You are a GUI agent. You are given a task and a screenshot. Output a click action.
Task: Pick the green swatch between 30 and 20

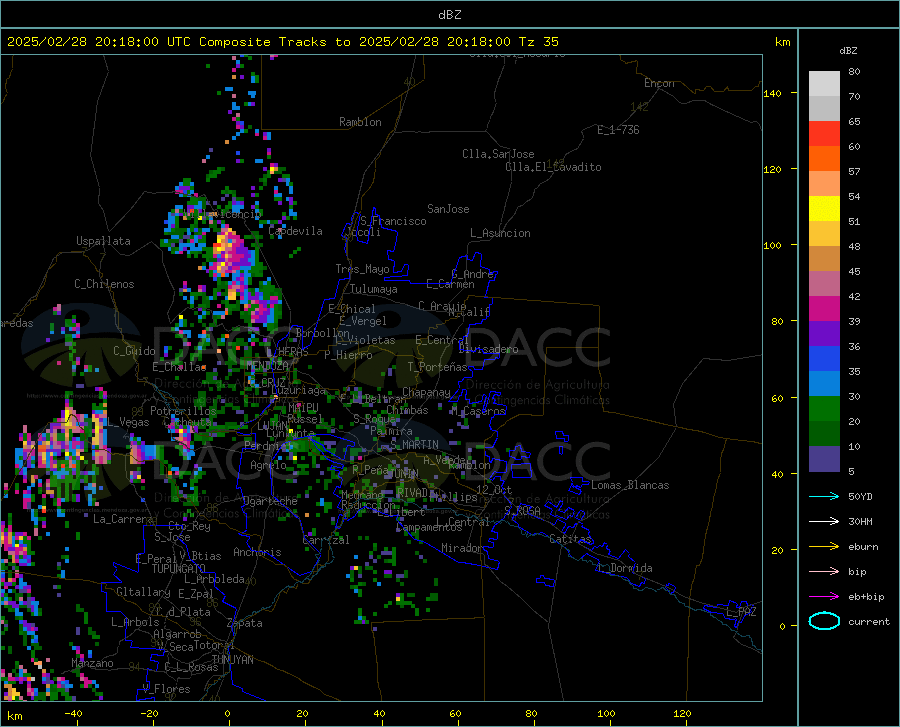pos(824,409)
